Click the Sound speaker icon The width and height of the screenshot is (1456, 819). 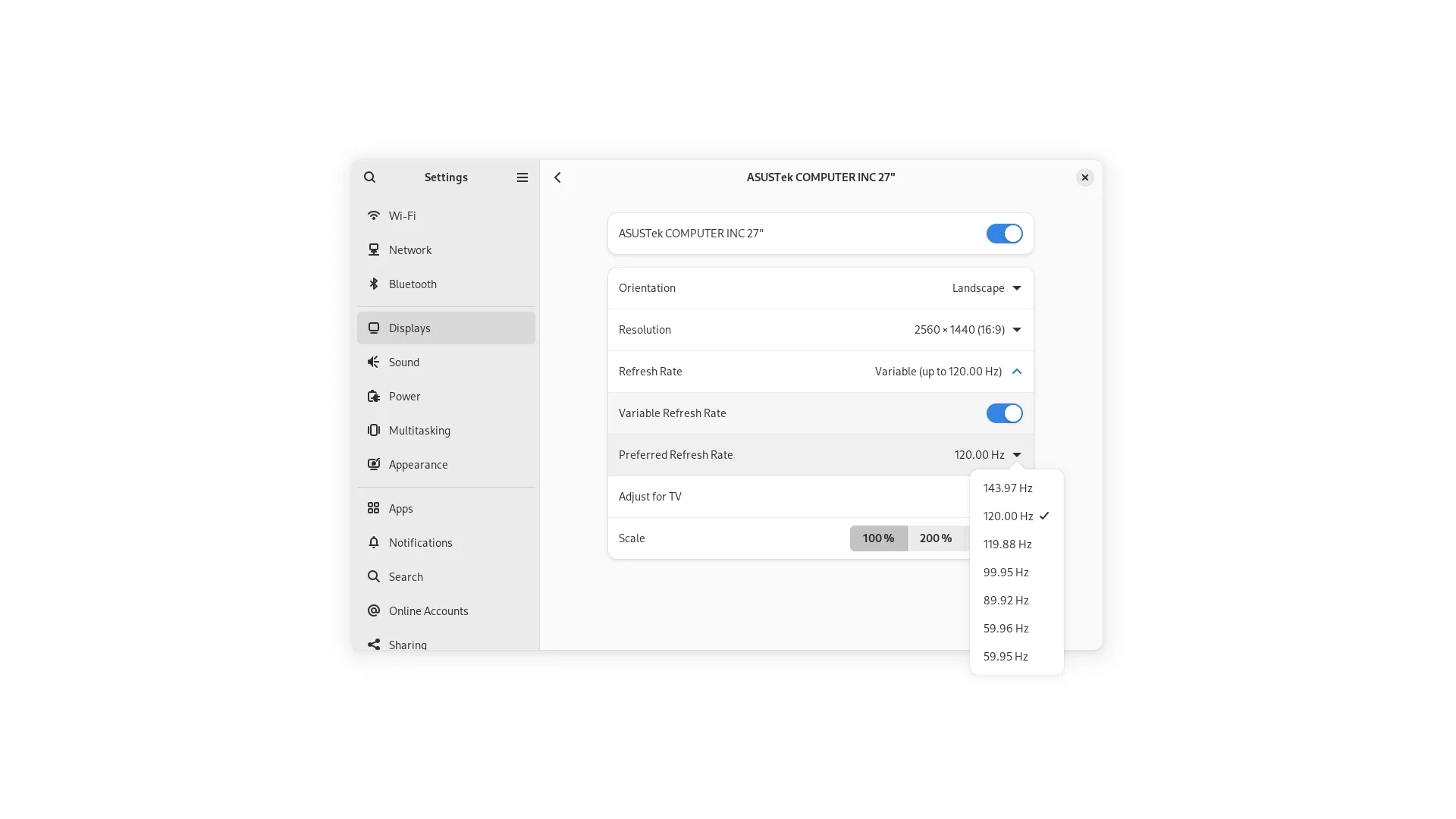[373, 362]
